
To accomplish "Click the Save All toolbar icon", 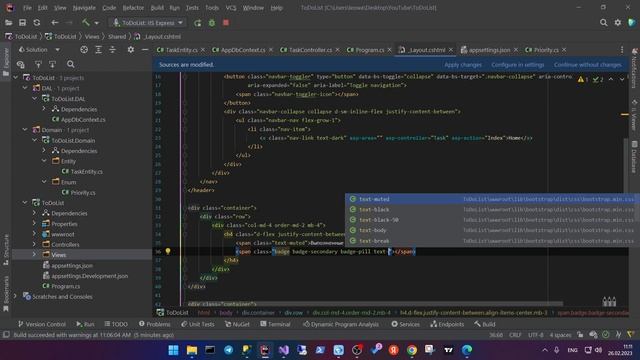I will point(22,23).
